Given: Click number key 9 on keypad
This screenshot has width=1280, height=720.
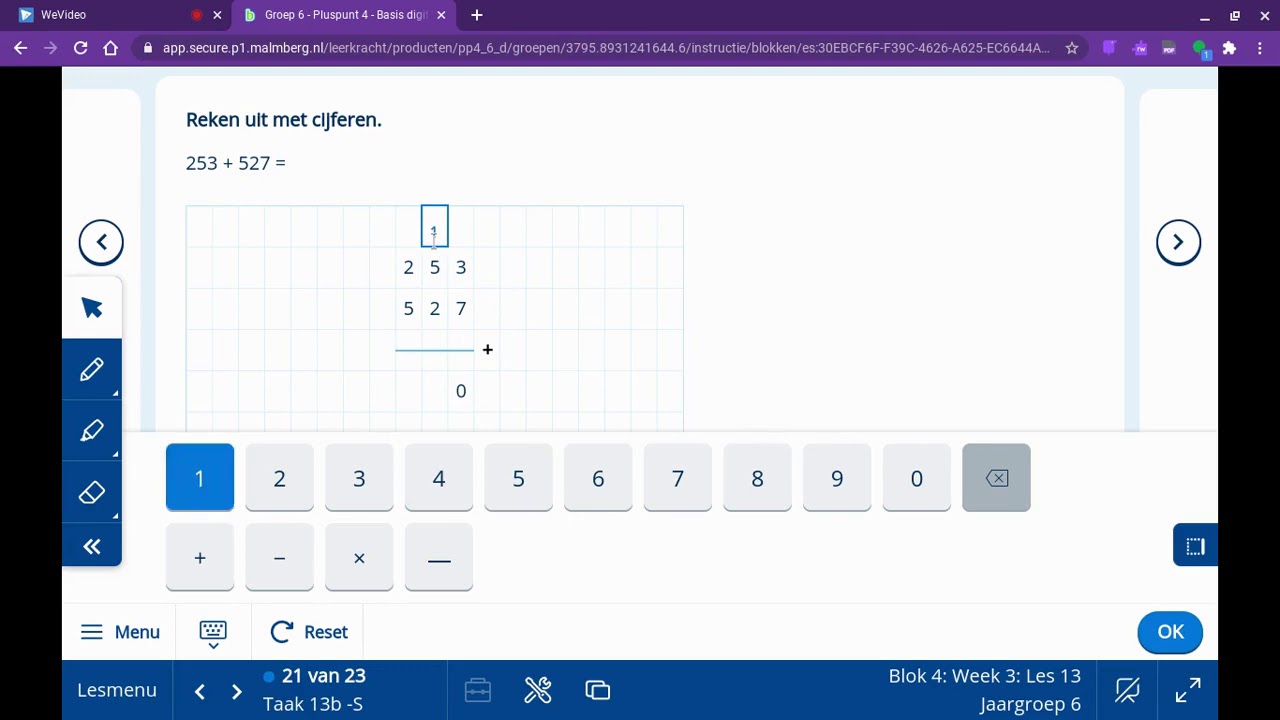Looking at the screenshot, I should tap(837, 478).
